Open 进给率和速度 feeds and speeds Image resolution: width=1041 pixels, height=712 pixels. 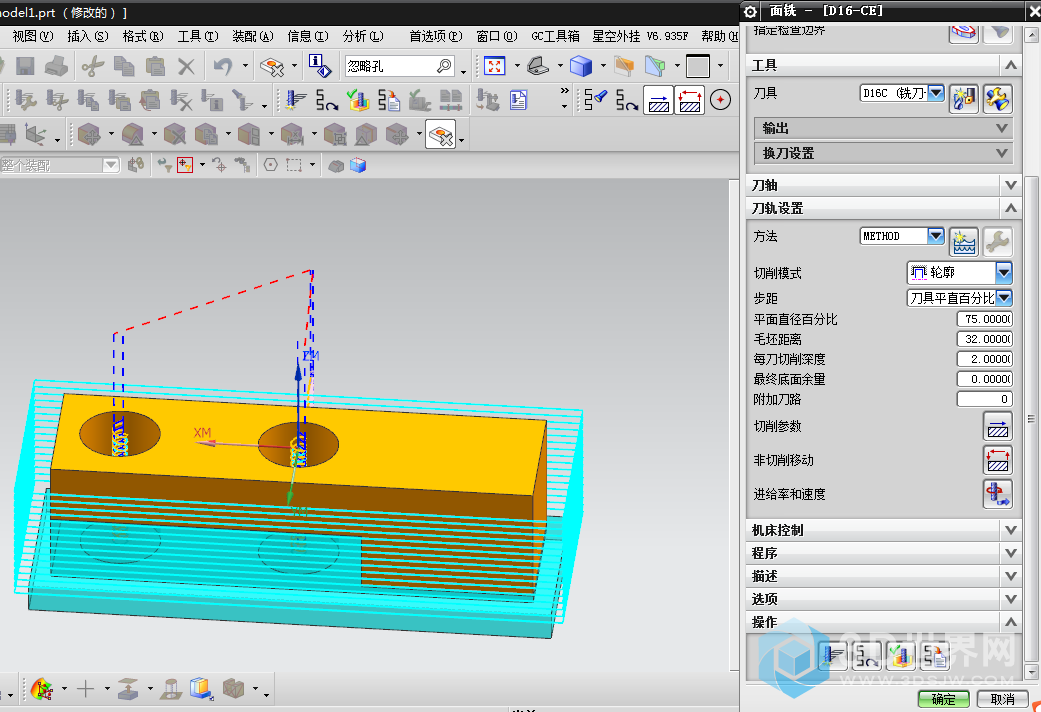coord(997,494)
